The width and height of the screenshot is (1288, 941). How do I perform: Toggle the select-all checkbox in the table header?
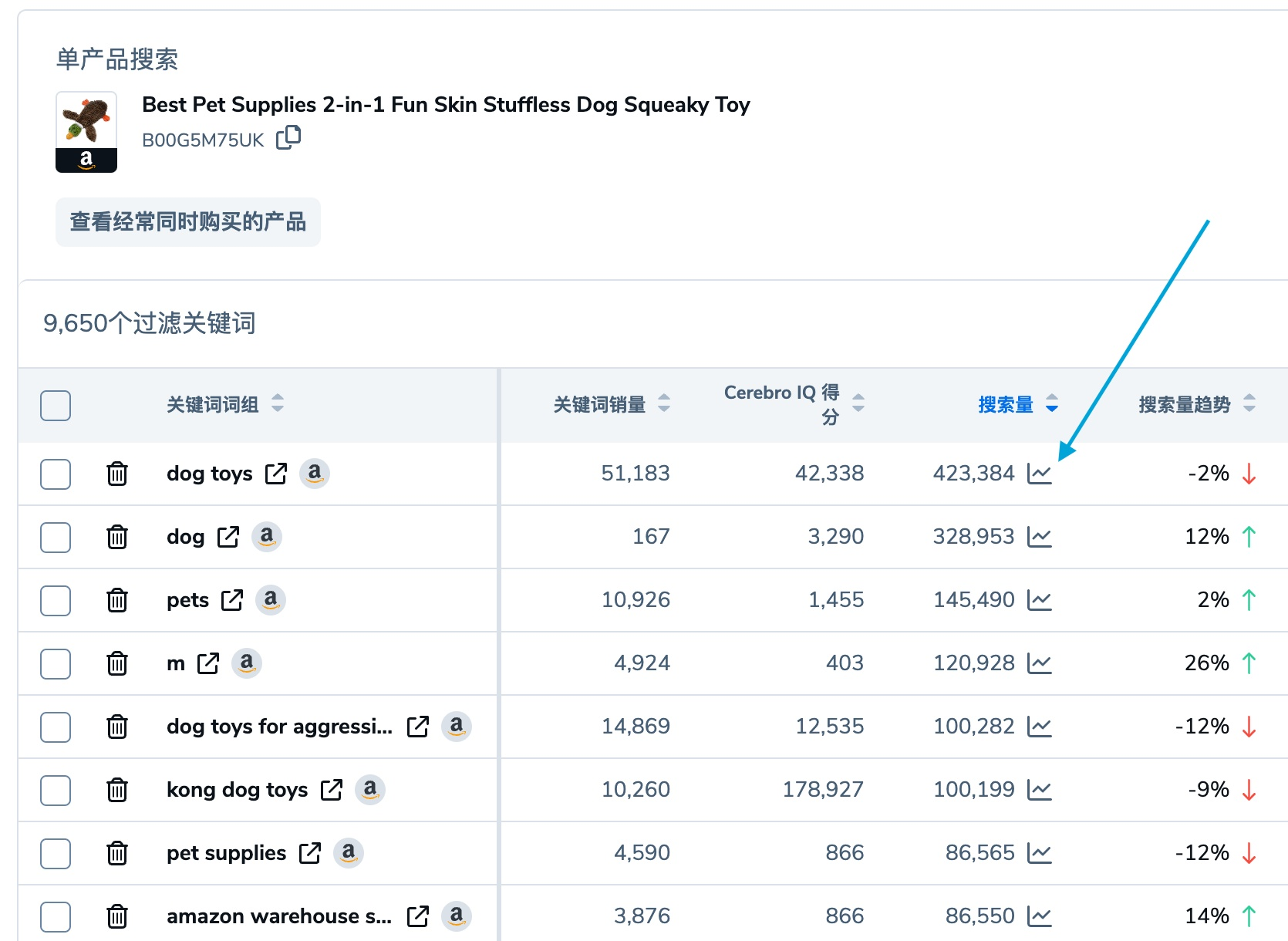(x=55, y=405)
